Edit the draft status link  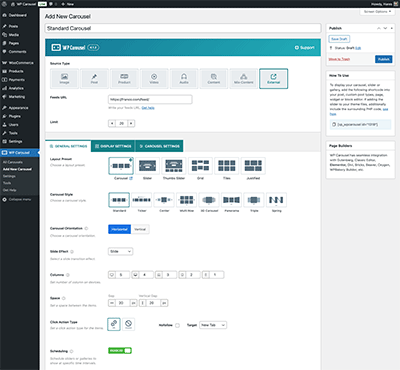[358, 48]
